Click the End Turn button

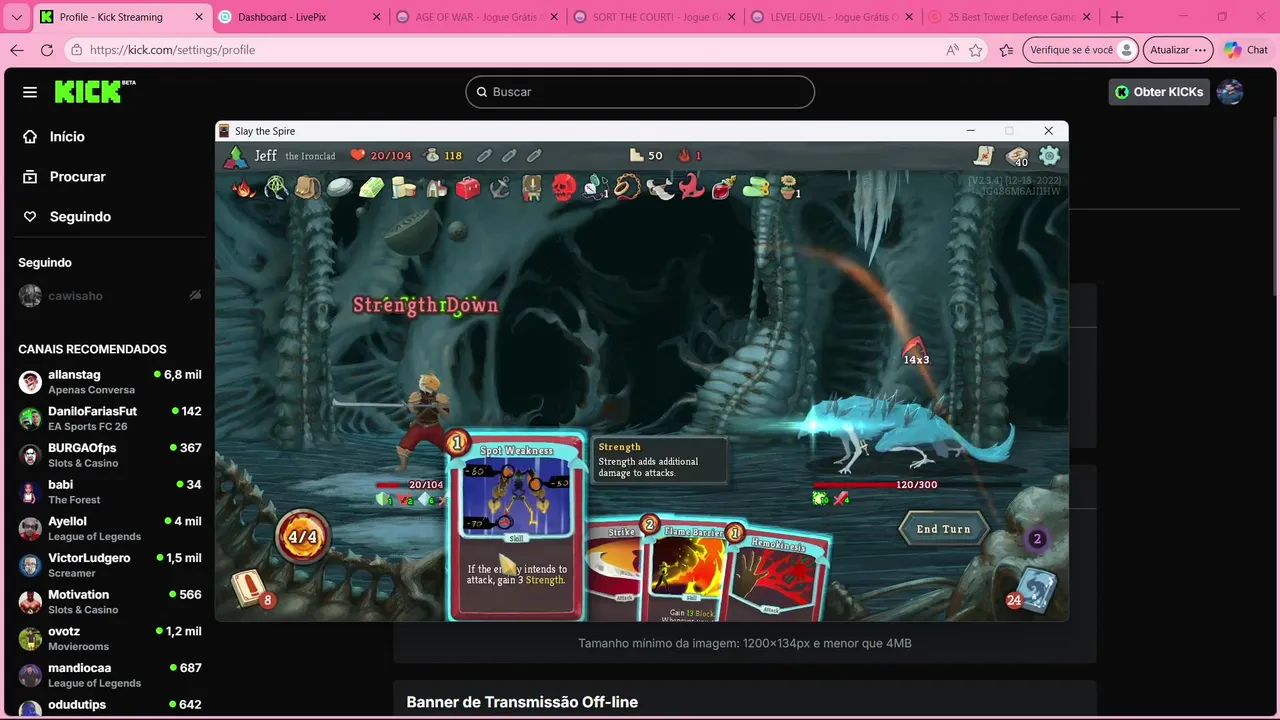coord(943,529)
